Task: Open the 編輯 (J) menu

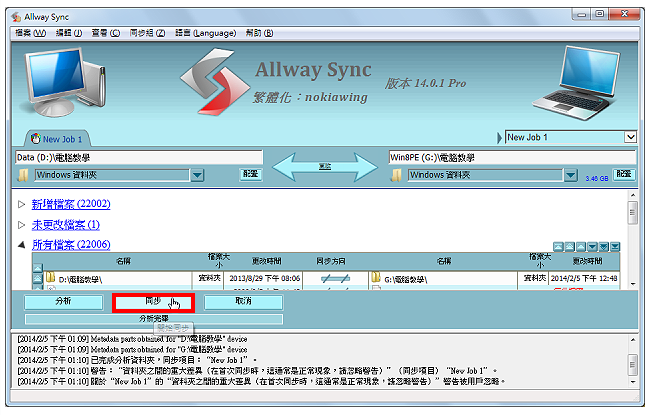Action: [69, 33]
